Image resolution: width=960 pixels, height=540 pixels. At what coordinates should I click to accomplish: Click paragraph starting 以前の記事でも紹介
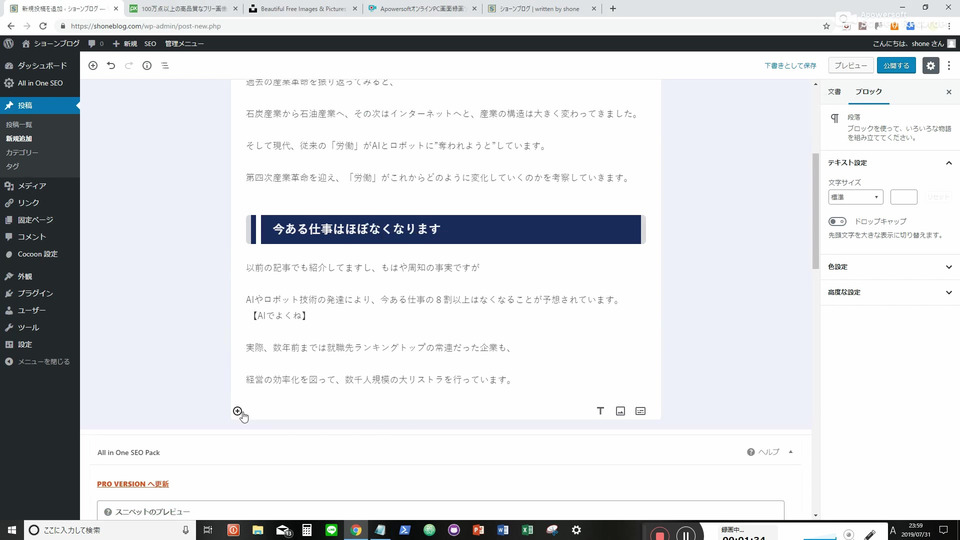(x=362, y=268)
